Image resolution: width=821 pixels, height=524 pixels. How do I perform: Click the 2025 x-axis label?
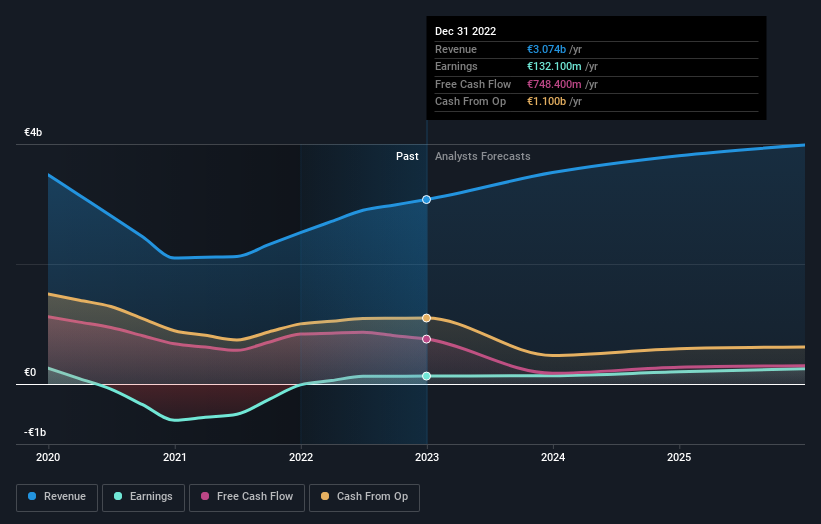[x=680, y=457]
